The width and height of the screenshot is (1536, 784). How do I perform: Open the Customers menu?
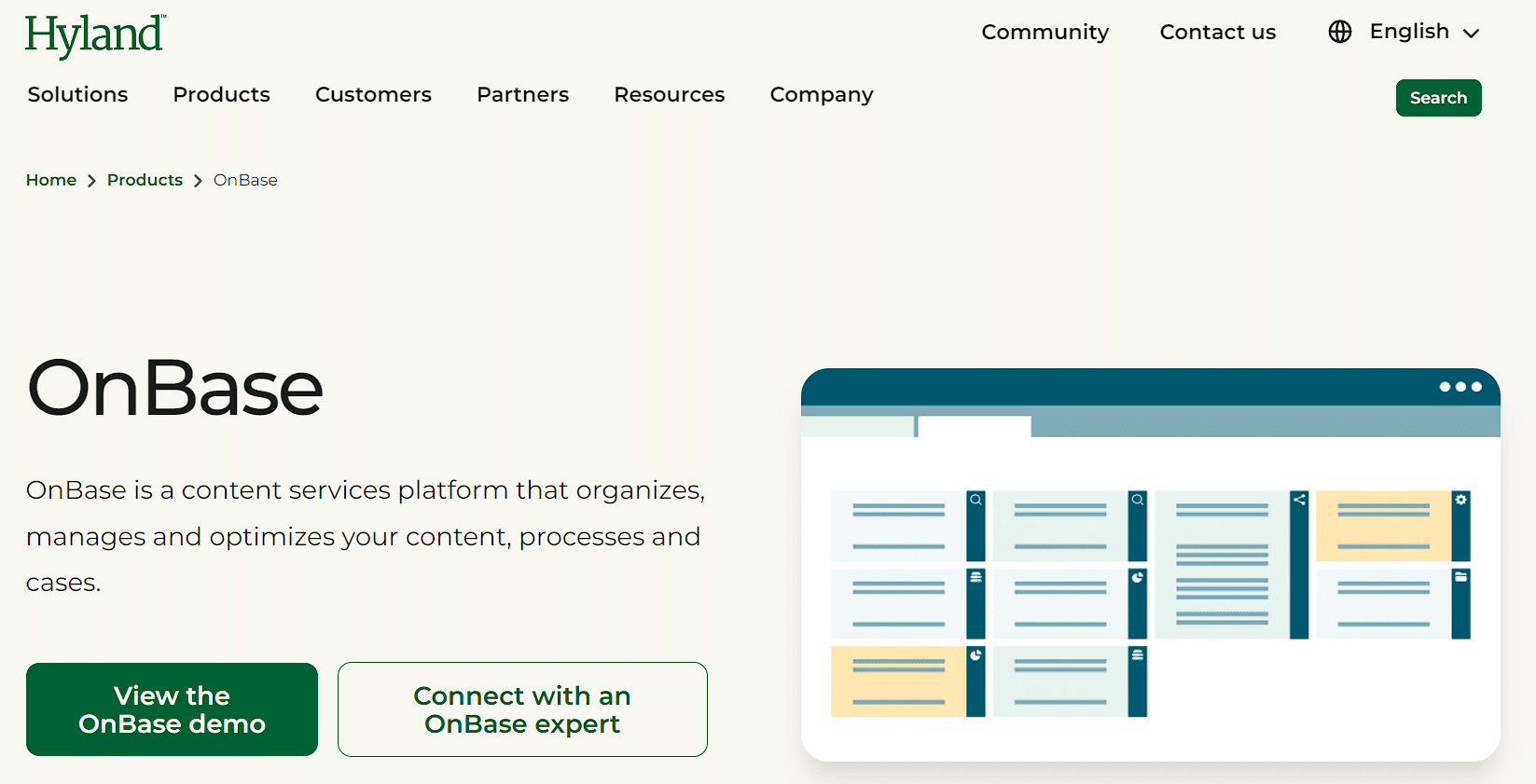pos(373,94)
